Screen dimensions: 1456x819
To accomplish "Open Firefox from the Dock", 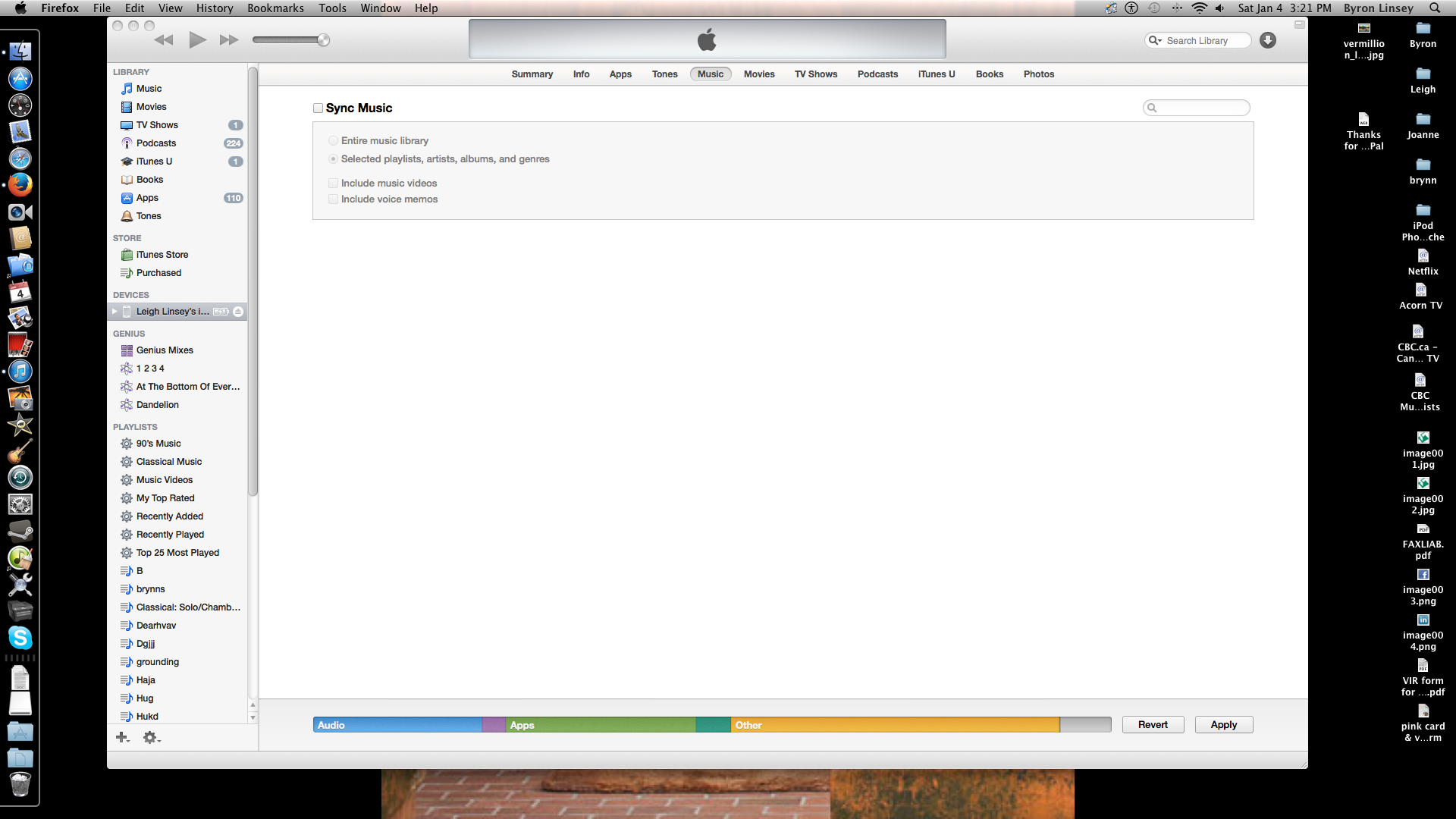I will (20, 185).
